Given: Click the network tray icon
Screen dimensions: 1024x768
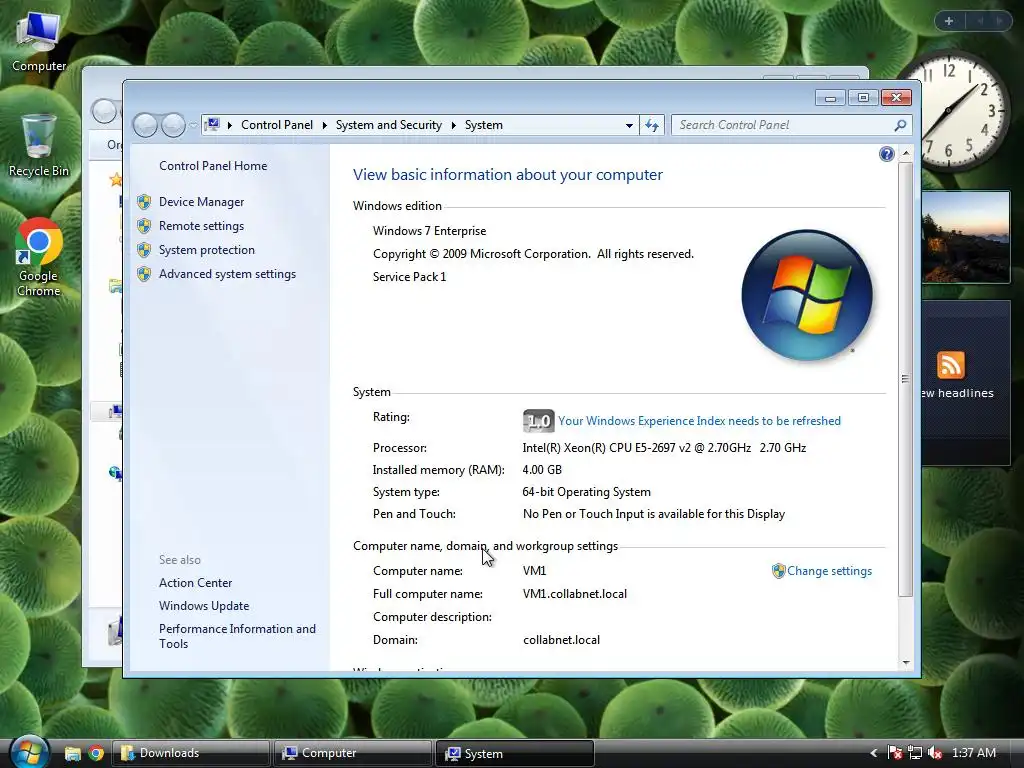Looking at the screenshot, I should point(915,753).
